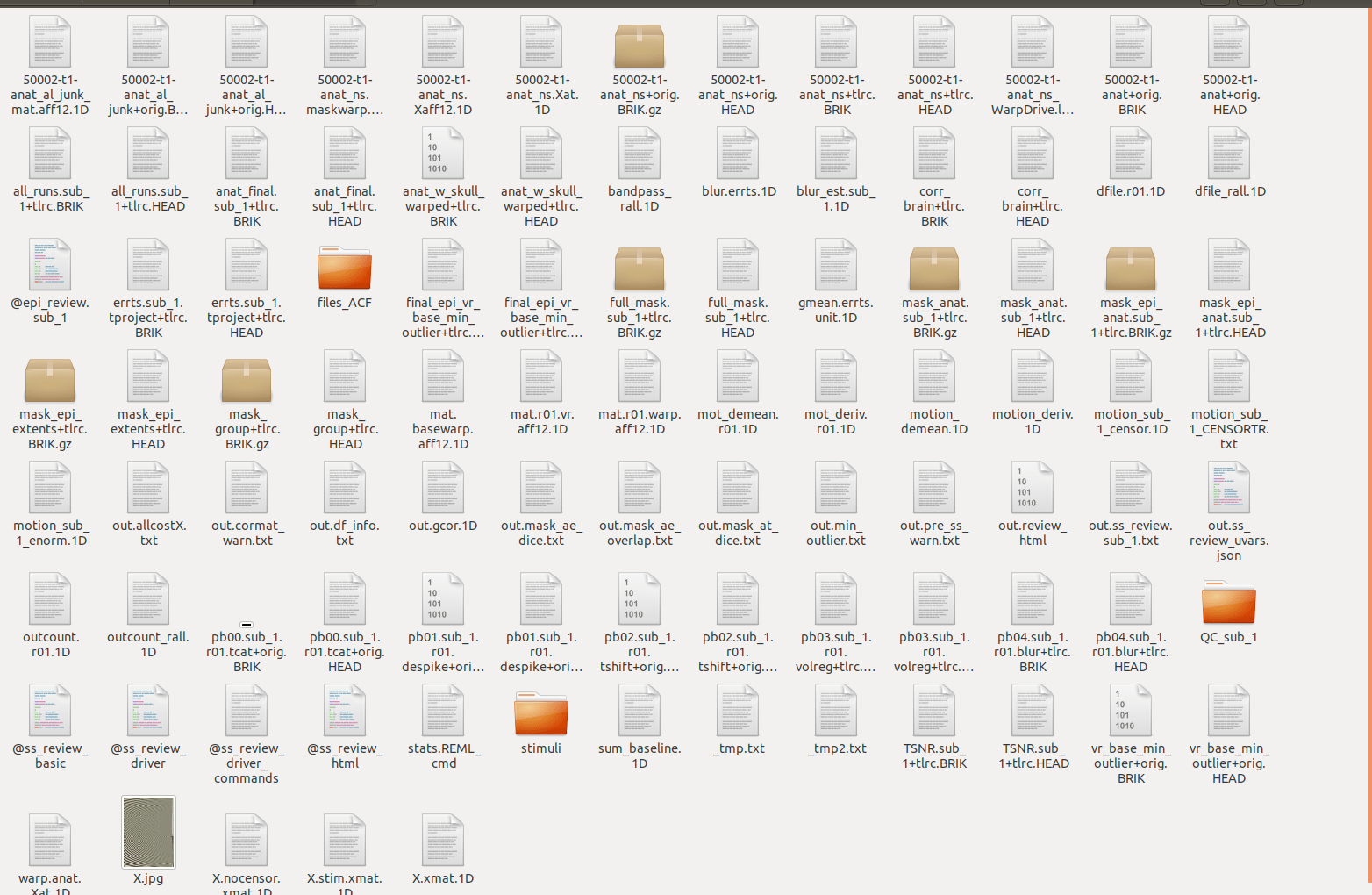Select the out.ss_review_uvars.json file
The width and height of the screenshot is (1372, 895).
1229,487
